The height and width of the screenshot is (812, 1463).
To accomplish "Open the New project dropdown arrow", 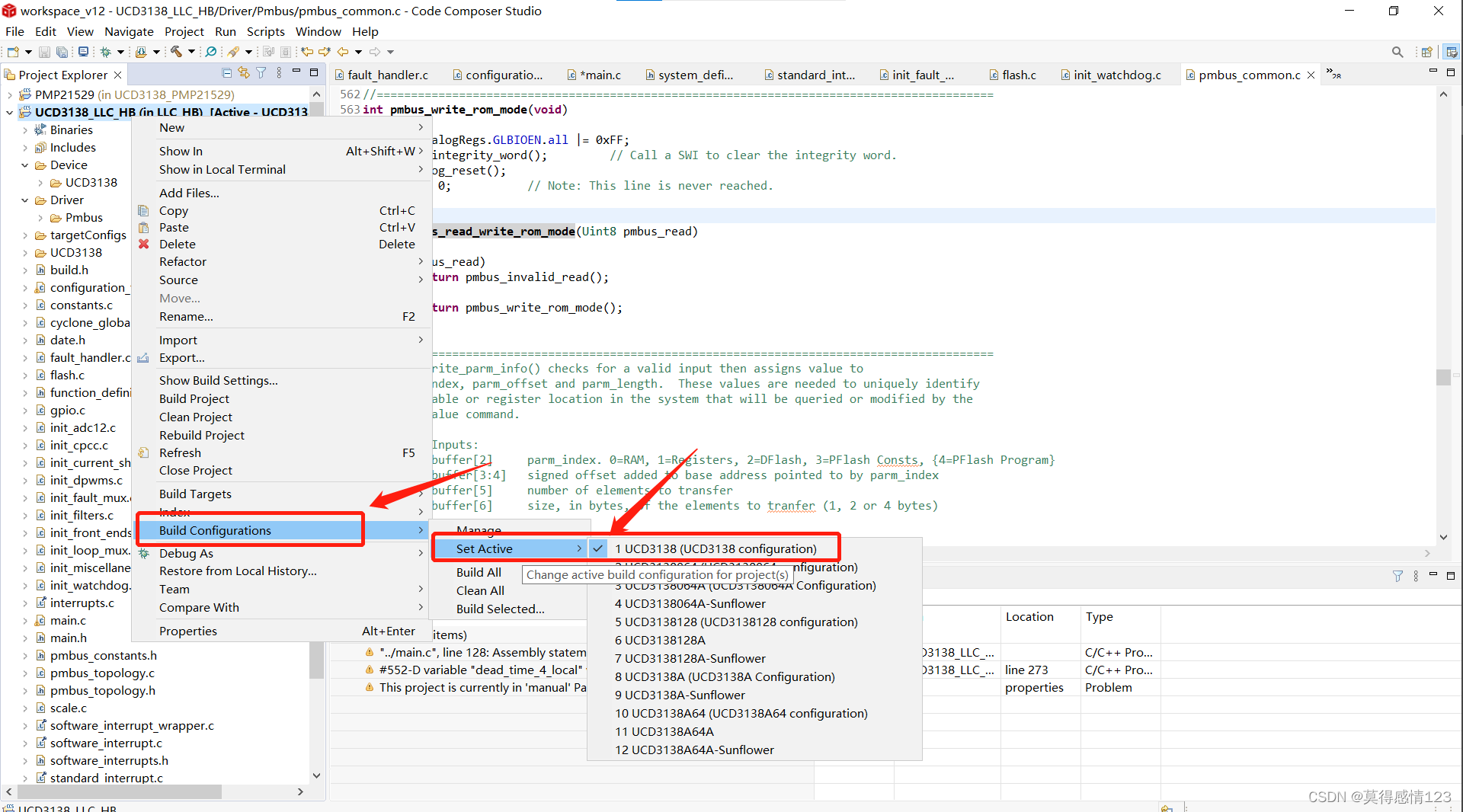I will tap(28, 52).
